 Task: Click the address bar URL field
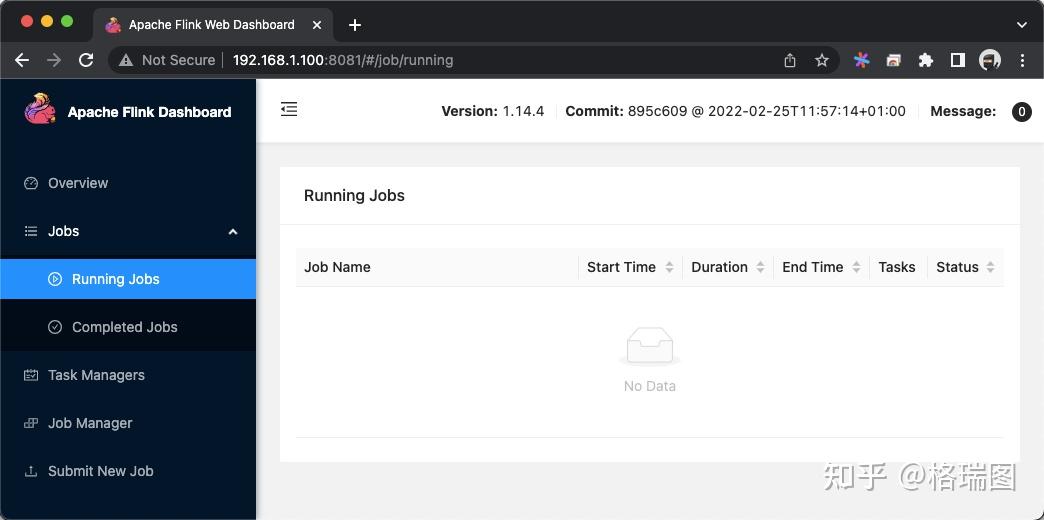point(450,60)
